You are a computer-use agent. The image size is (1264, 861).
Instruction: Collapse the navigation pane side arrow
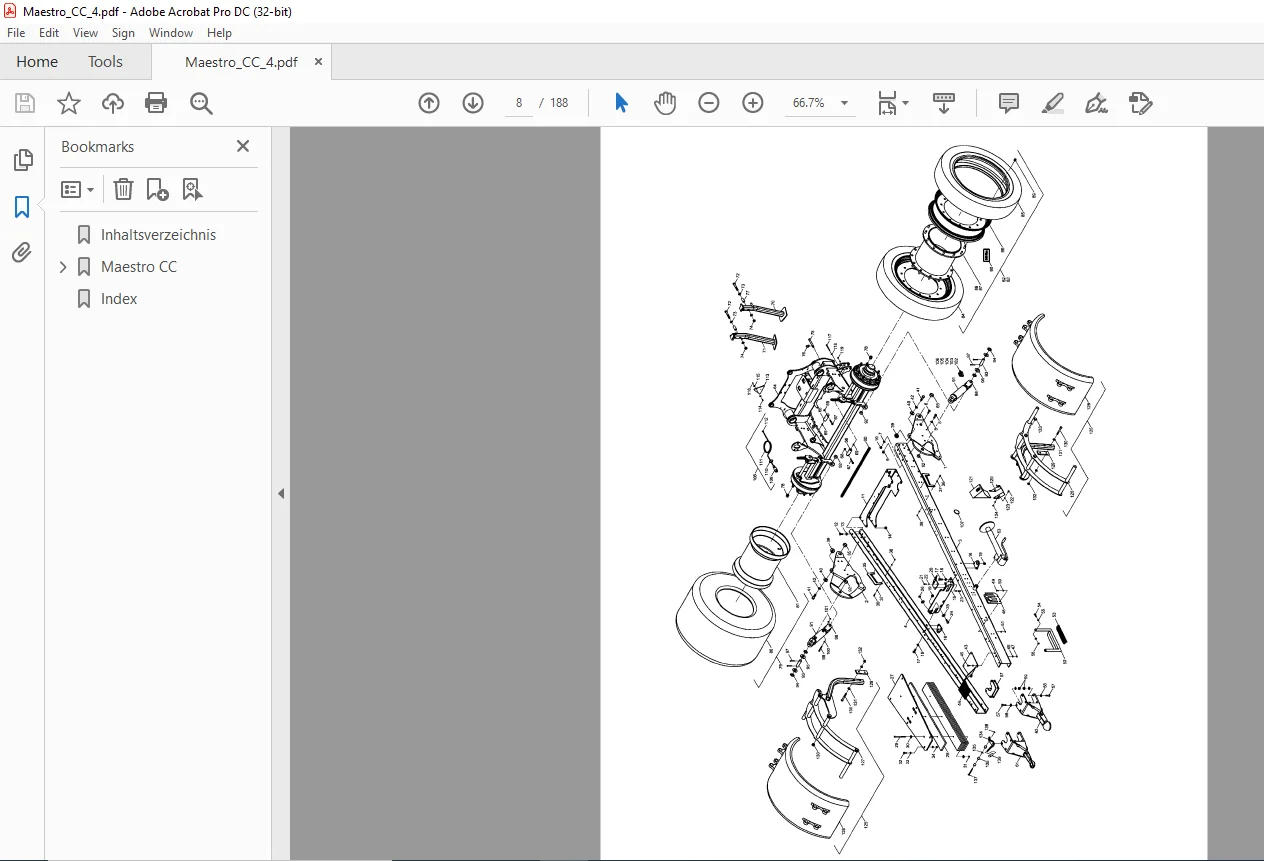pyautogui.click(x=281, y=493)
